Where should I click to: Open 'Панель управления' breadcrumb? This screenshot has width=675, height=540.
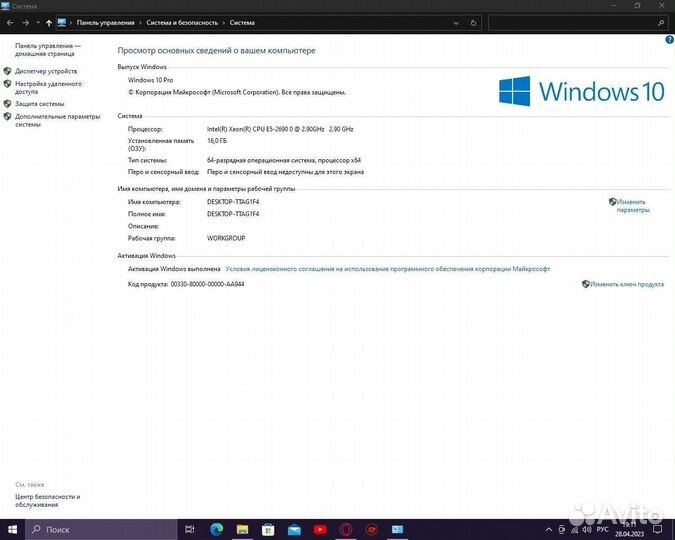[105, 23]
